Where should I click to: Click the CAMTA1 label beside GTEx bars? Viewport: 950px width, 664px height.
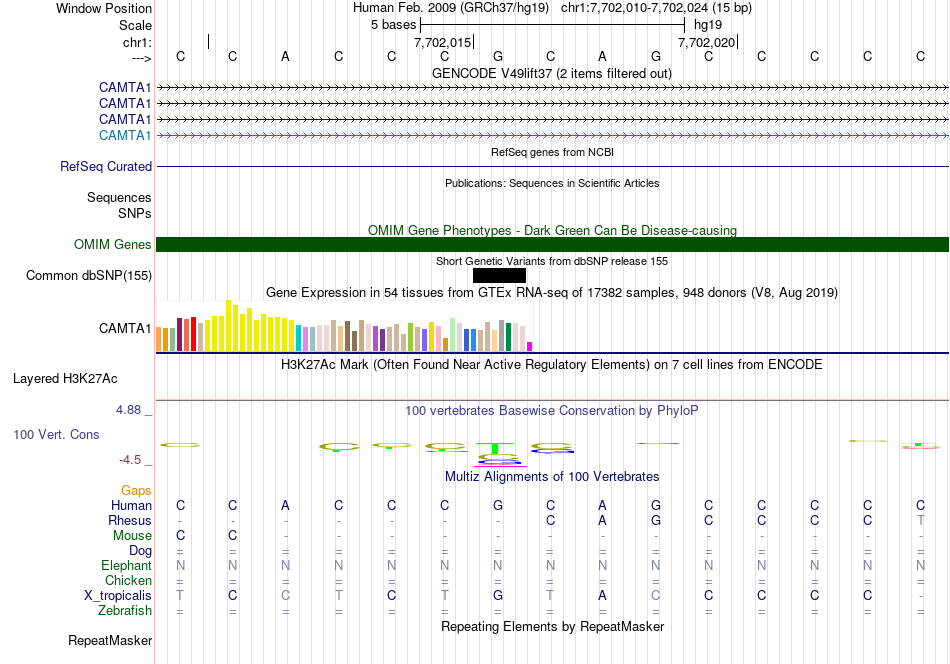point(125,328)
